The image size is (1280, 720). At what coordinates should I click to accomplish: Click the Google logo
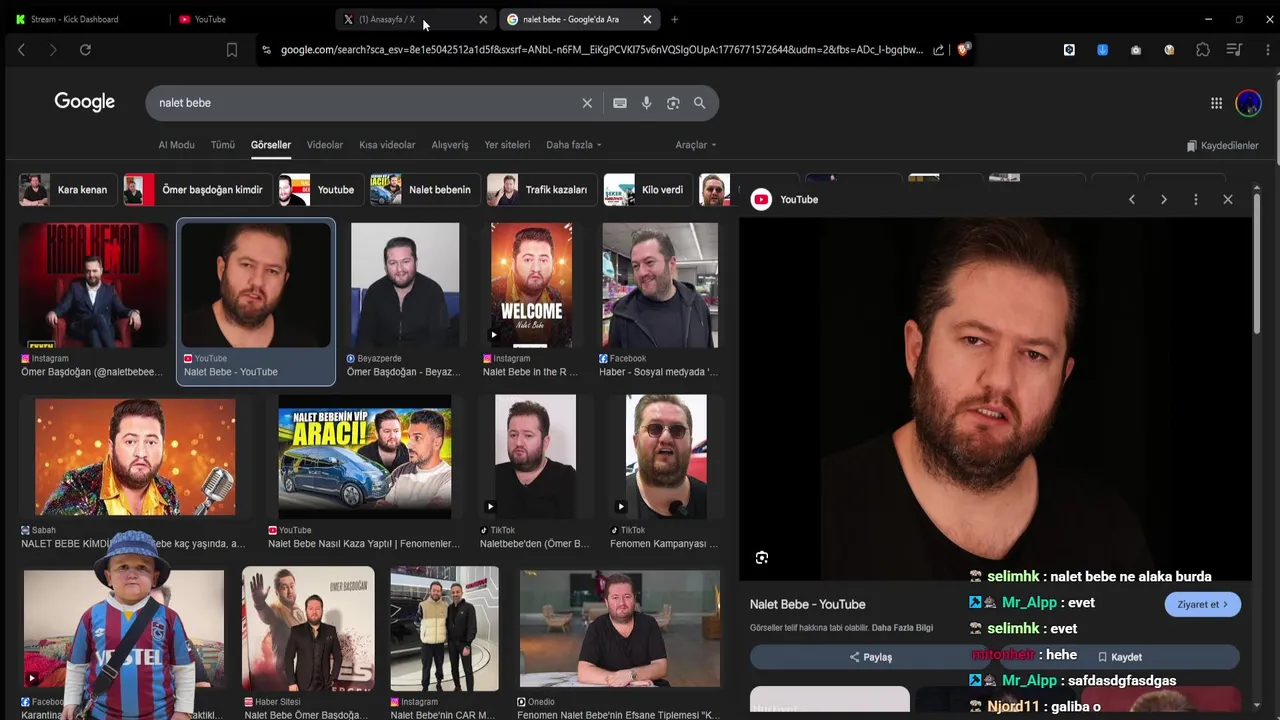pyautogui.click(x=85, y=102)
